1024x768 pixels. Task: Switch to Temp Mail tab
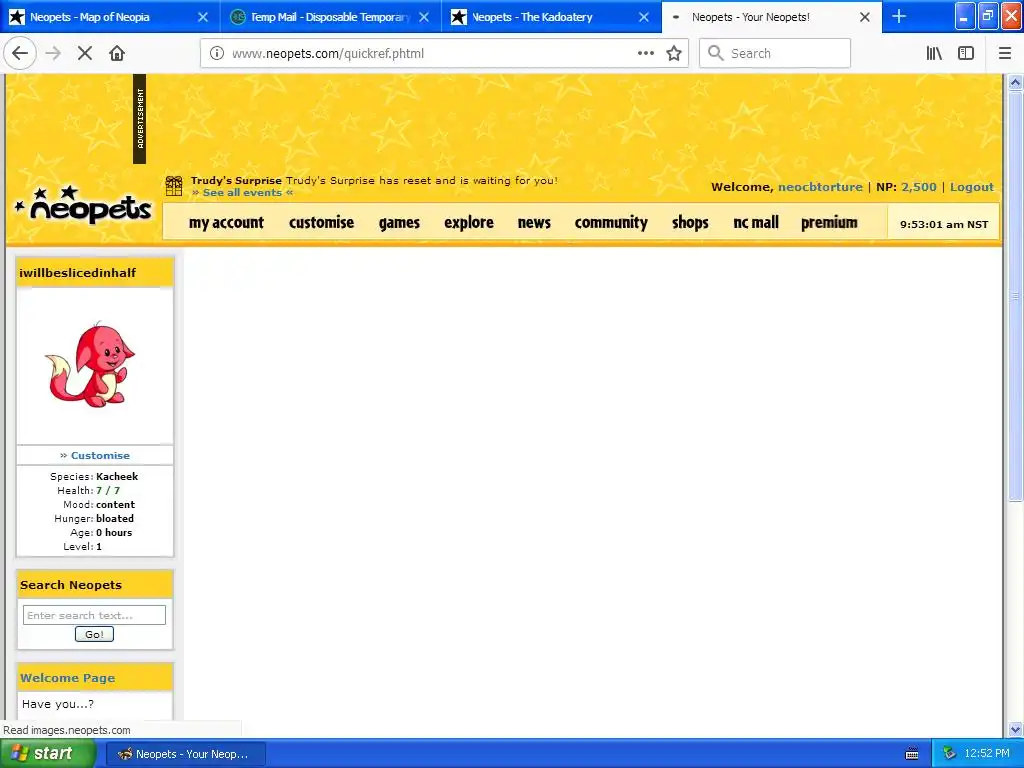[x=330, y=17]
